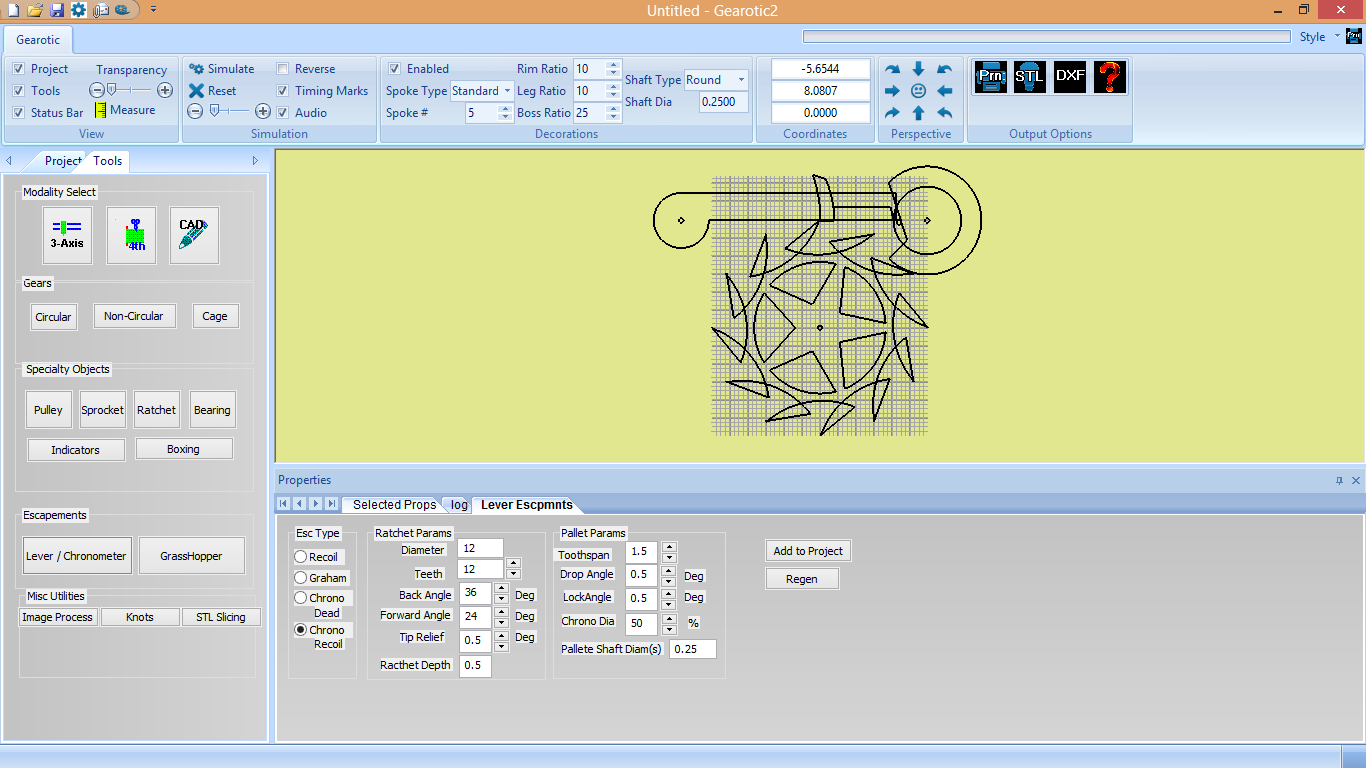Switch to the Selected Props tab

[x=394, y=505]
